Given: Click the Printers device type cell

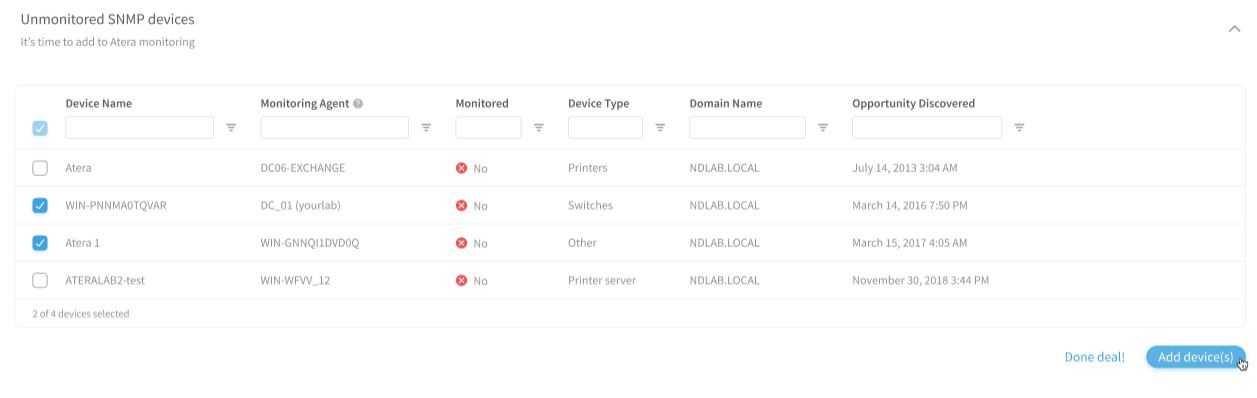Looking at the screenshot, I should (x=587, y=168).
